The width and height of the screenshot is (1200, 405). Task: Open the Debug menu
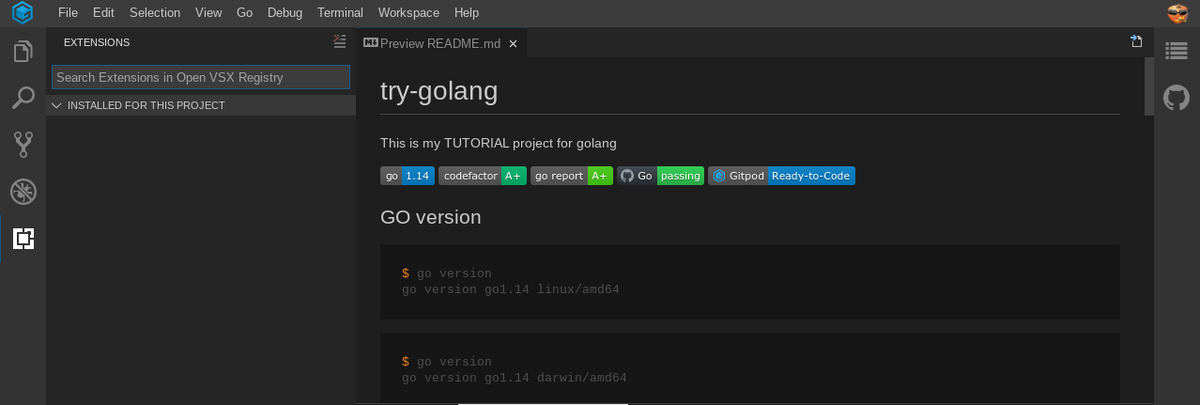pyautogui.click(x=286, y=13)
